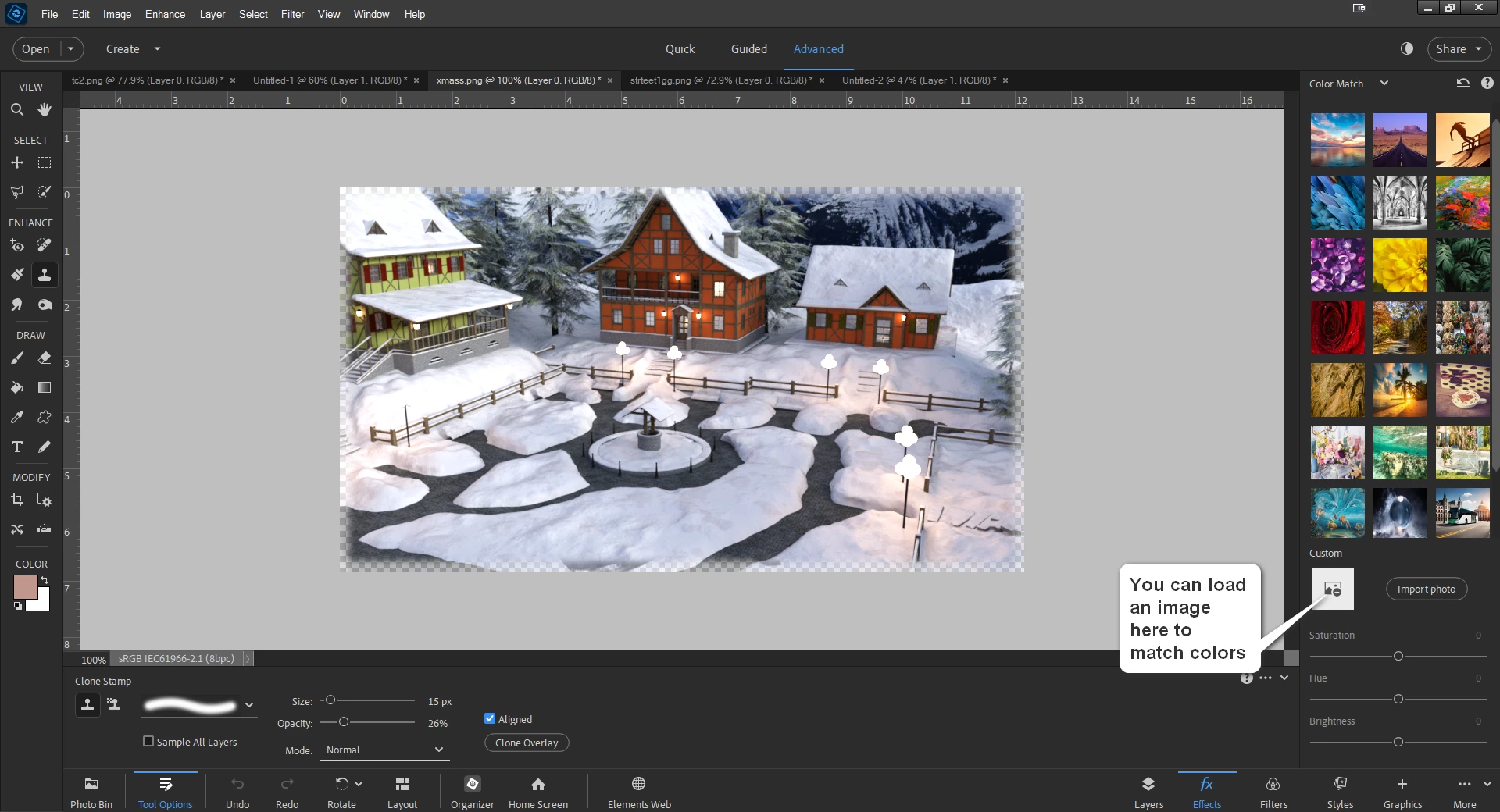Select the Hand tool
The height and width of the screenshot is (812, 1500).
pyautogui.click(x=45, y=109)
